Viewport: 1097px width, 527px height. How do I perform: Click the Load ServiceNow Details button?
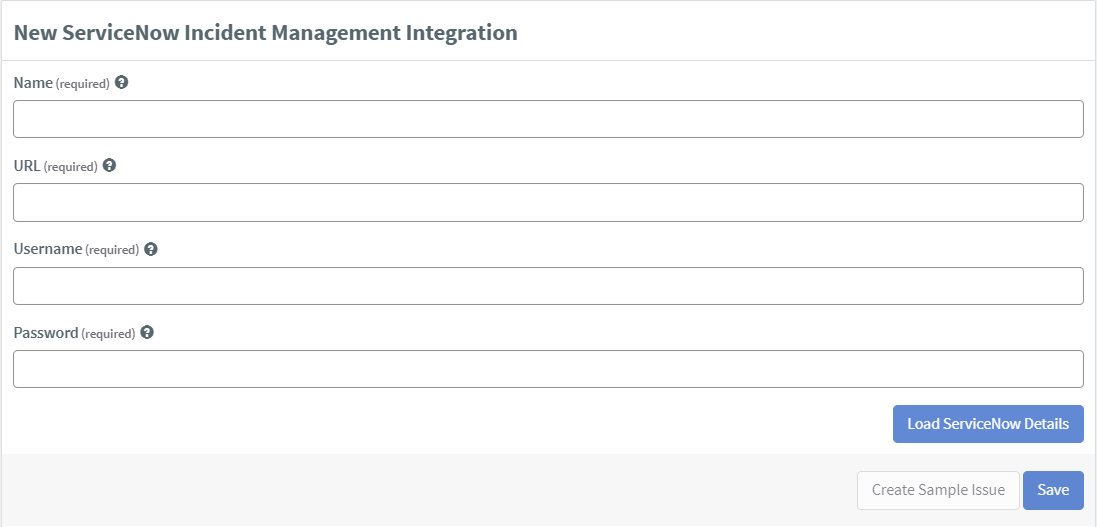[988, 424]
